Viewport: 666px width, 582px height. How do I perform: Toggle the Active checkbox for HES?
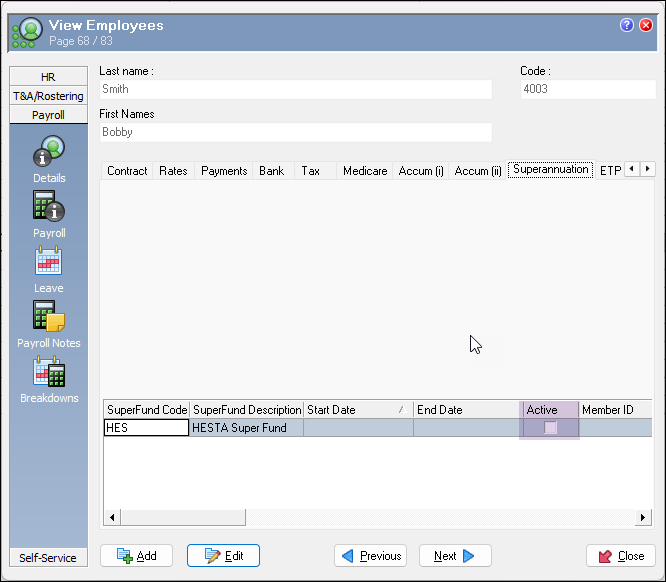[550, 427]
